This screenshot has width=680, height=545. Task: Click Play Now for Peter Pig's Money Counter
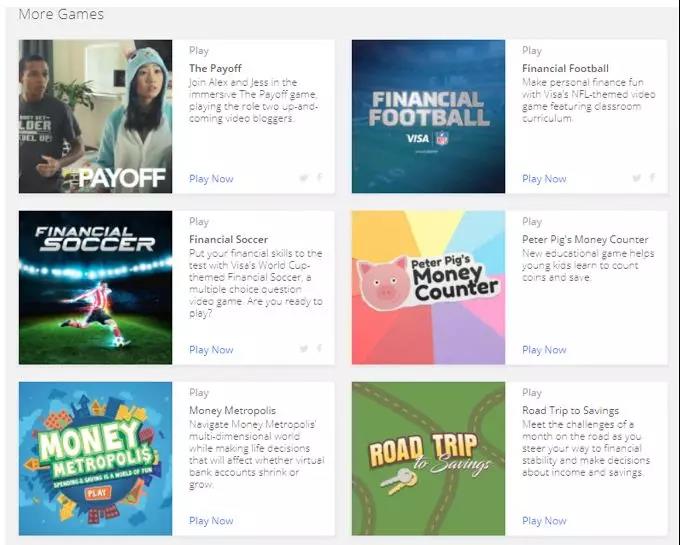(x=544, y=349)
